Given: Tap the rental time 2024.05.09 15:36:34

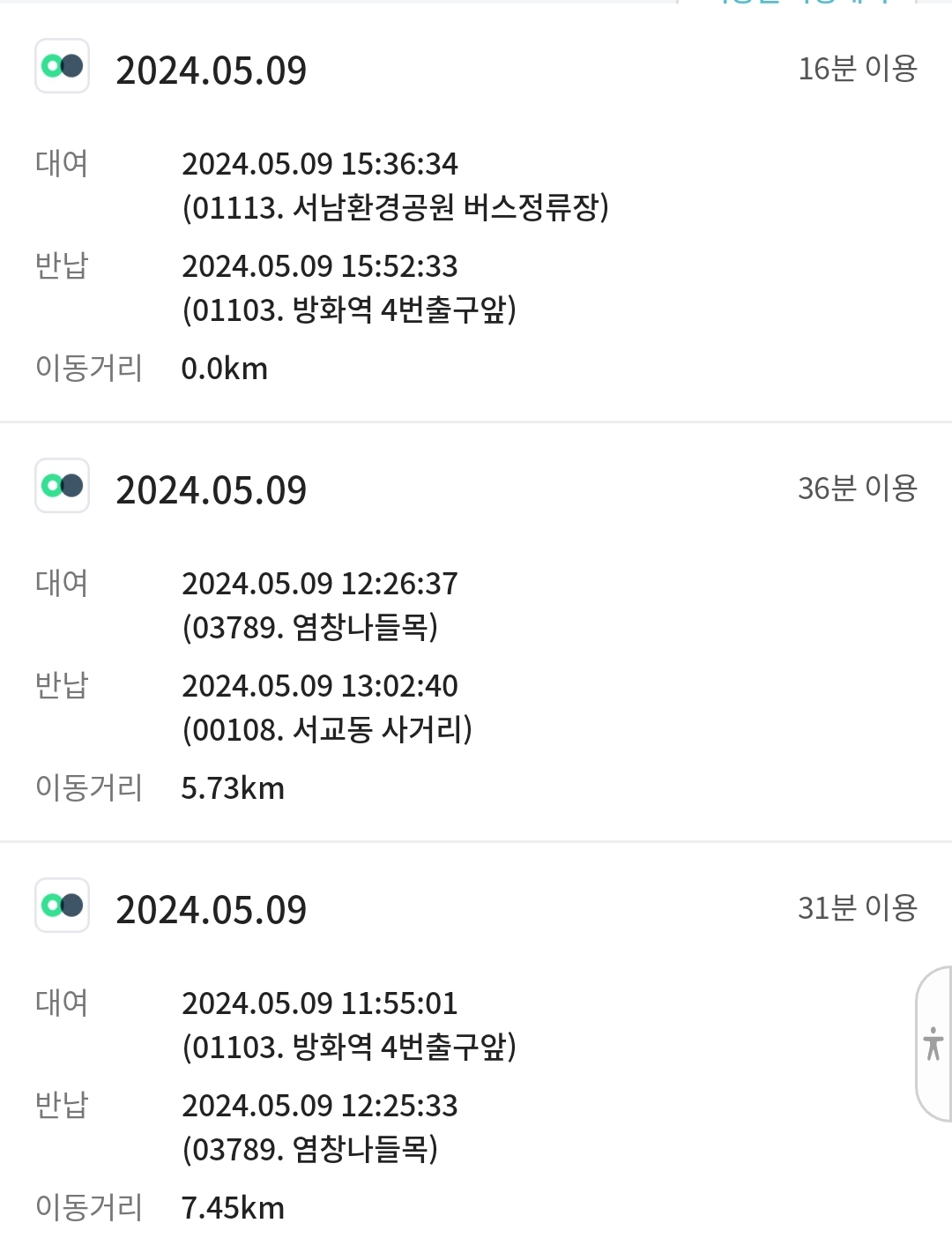Looking at the screenshot, I should point(319,164).
